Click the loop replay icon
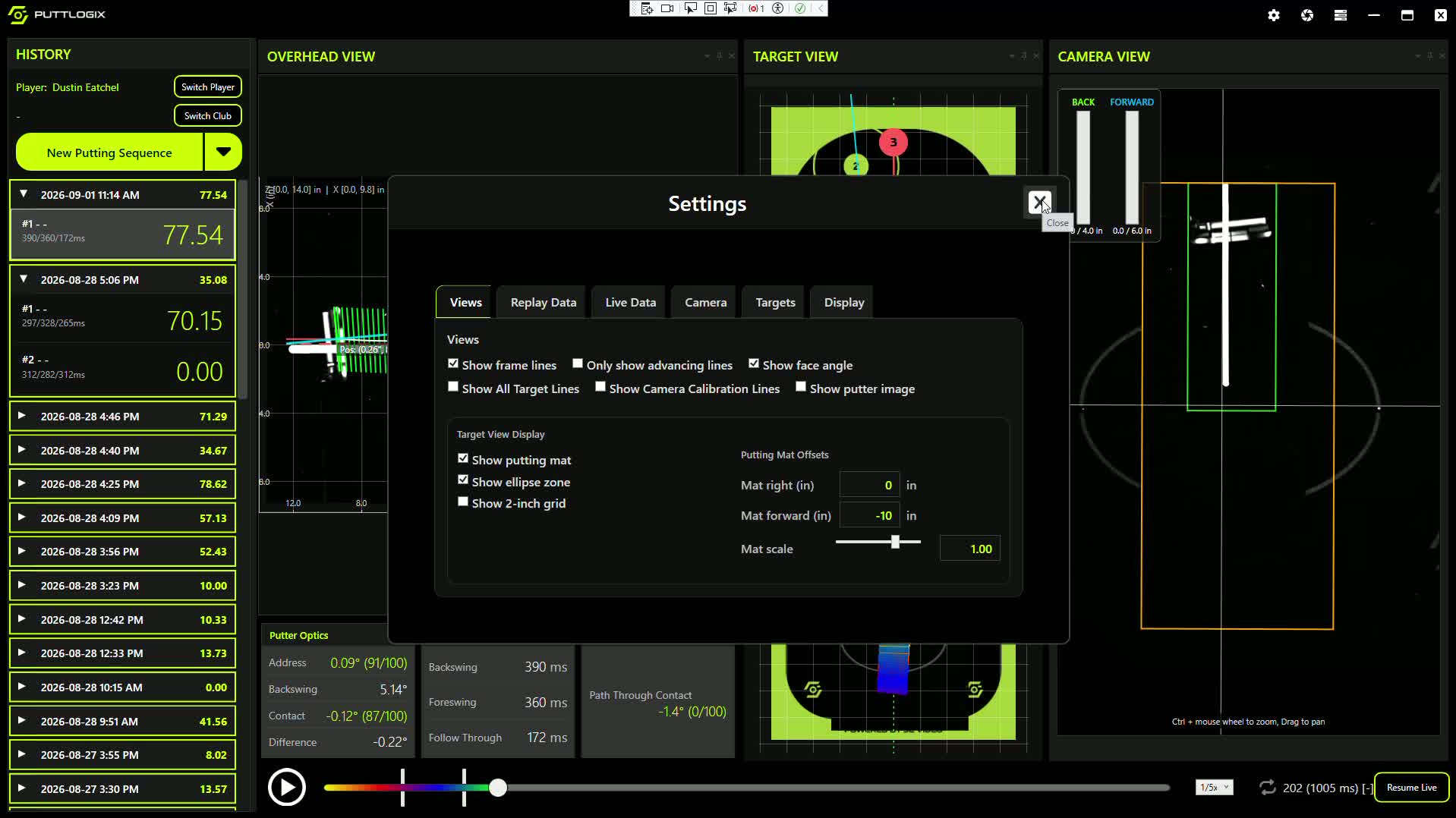Image resolution: width=1456 pixels, height=818 pixels. pos(1267,788)
